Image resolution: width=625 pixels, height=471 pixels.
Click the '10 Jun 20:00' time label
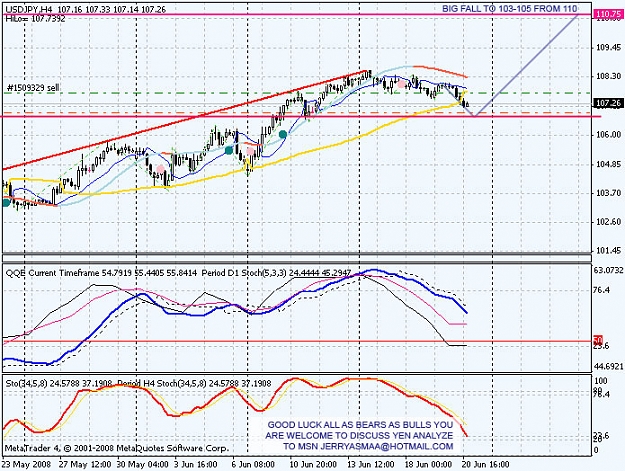pyautogui.click(x=313, y=465)
